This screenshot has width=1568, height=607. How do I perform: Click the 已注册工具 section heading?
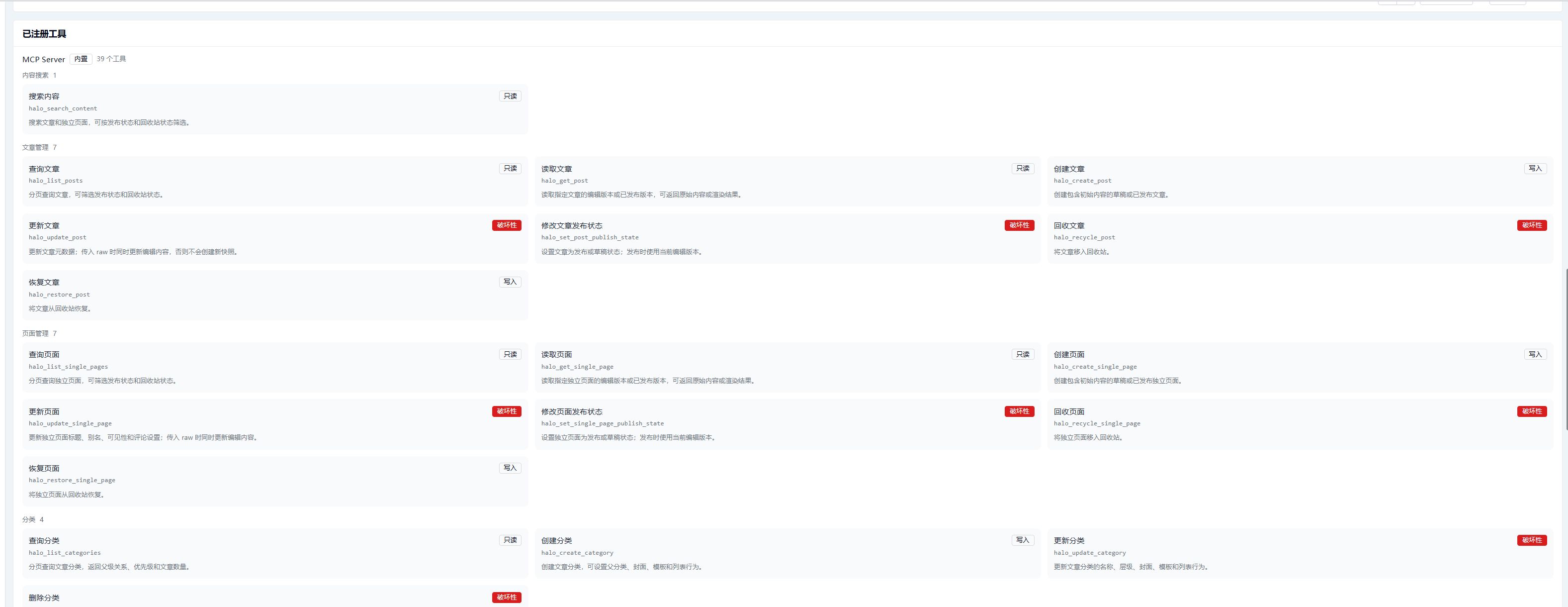click(x=44, y=34)
